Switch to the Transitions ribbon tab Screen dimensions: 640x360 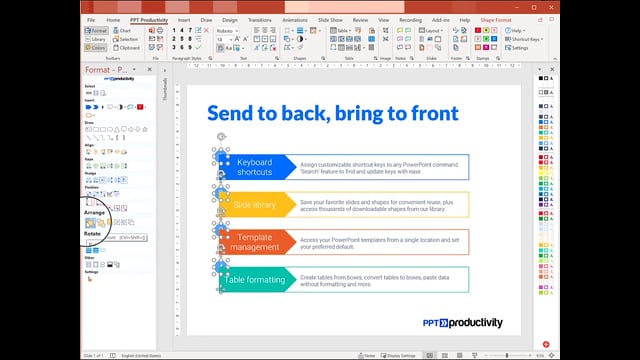pyautogui.click(x=260, y=20)
